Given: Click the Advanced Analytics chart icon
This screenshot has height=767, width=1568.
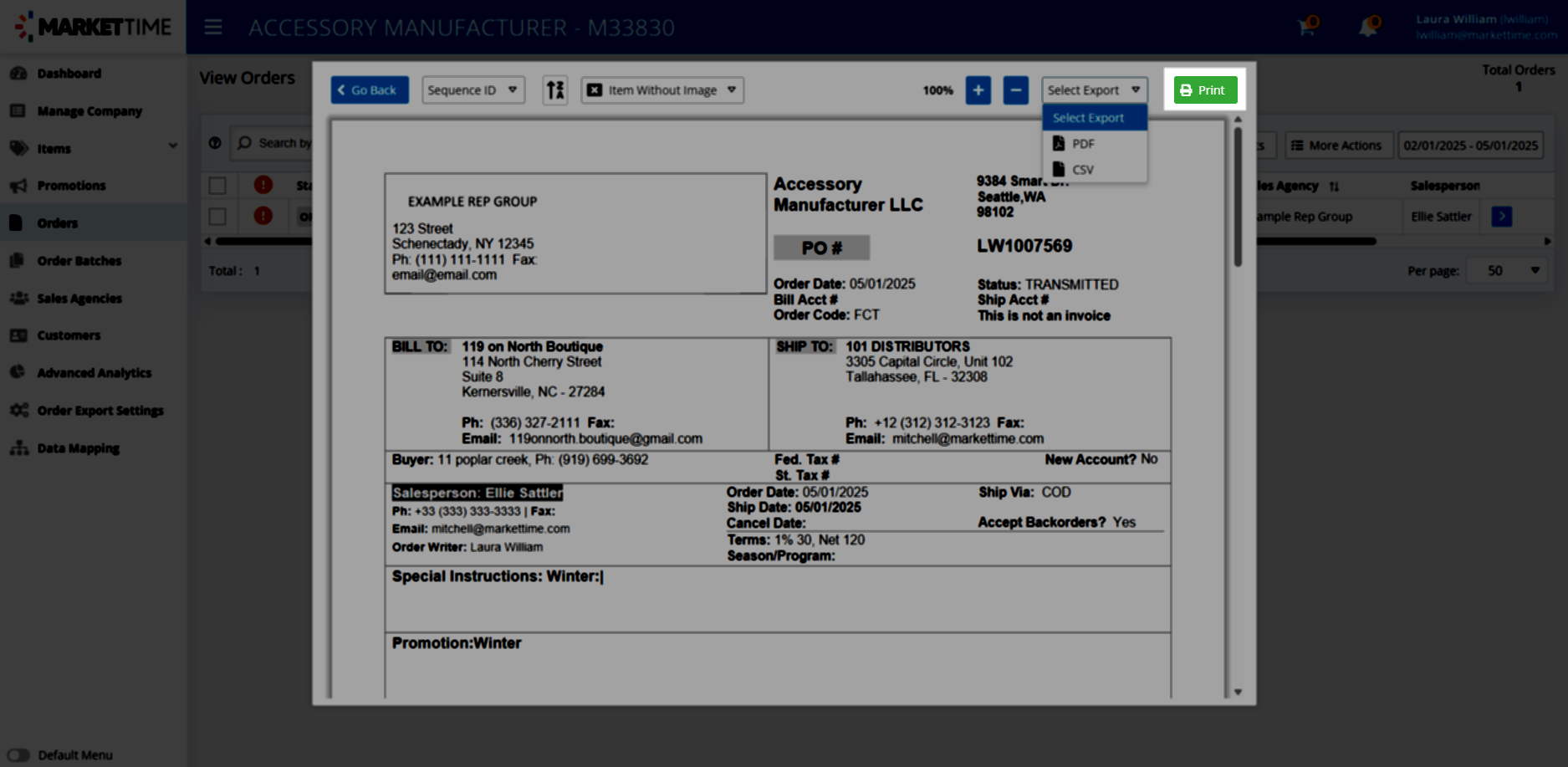Looking at the screenshot, I should (18, 372).
